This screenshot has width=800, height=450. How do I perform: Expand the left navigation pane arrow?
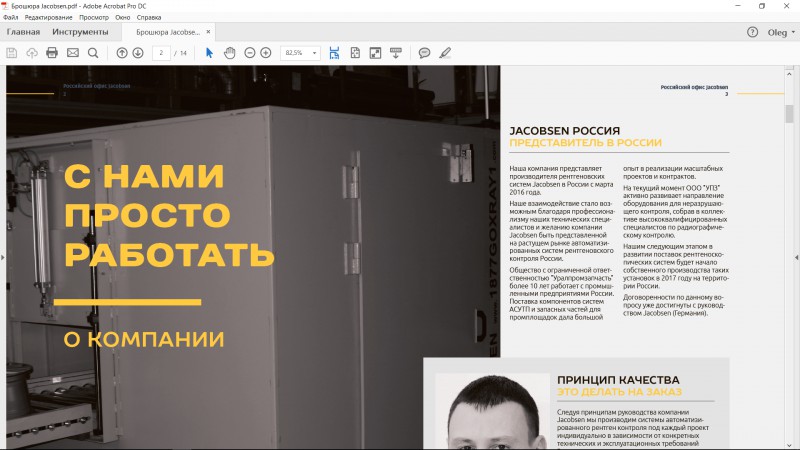click(x=3, y=257)
